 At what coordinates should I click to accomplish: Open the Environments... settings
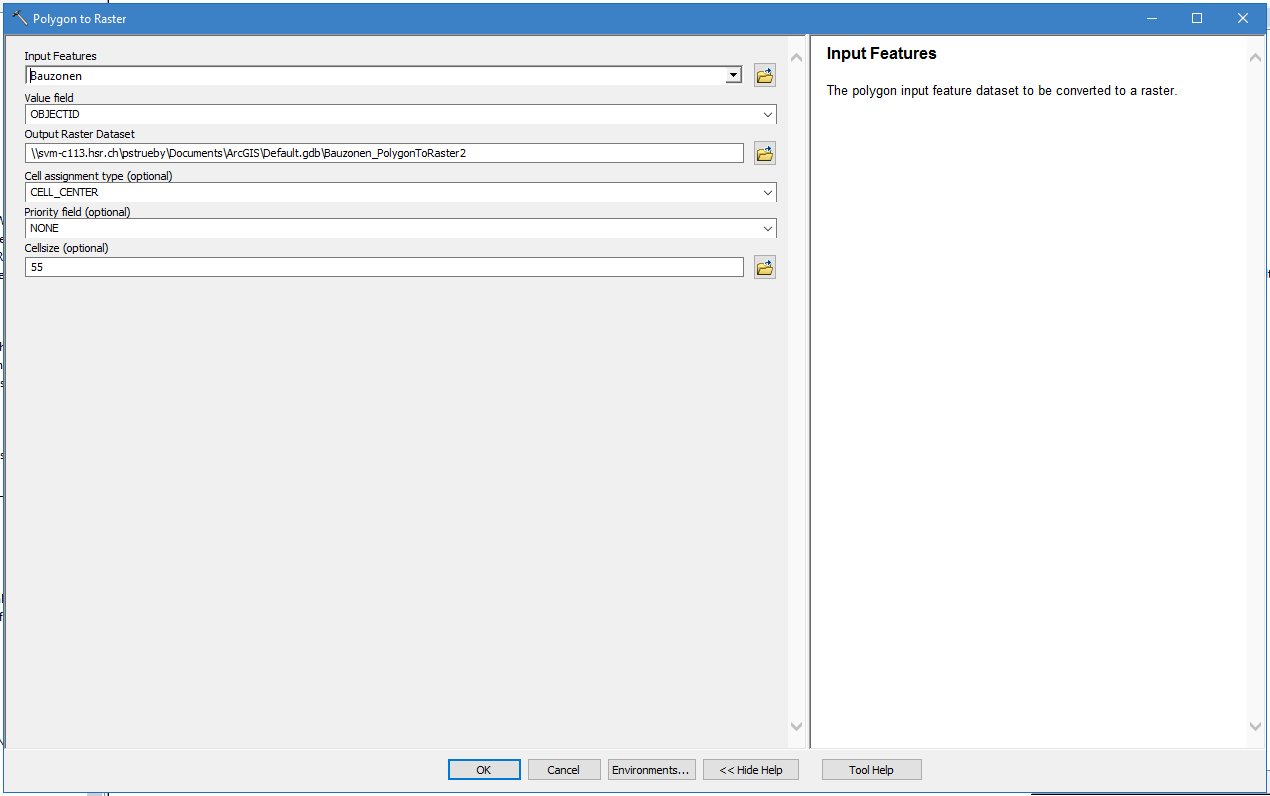651,769
